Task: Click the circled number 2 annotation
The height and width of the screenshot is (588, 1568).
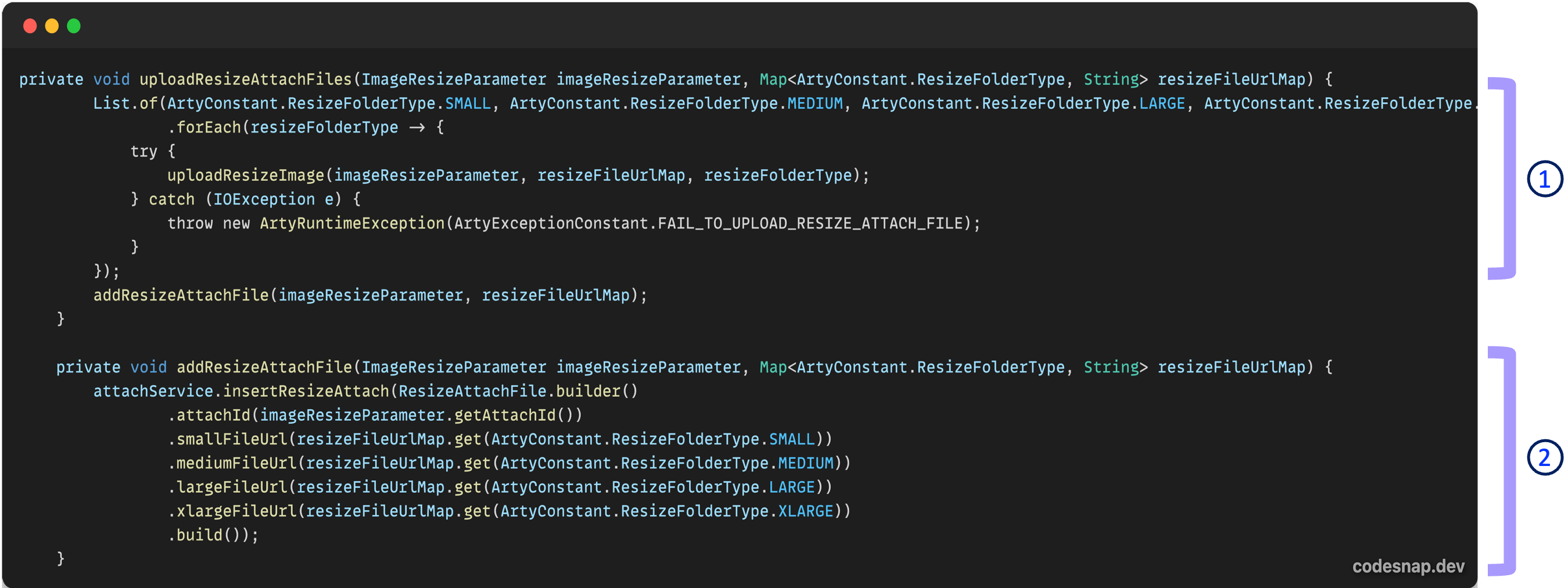Action: click(1544, 457)
